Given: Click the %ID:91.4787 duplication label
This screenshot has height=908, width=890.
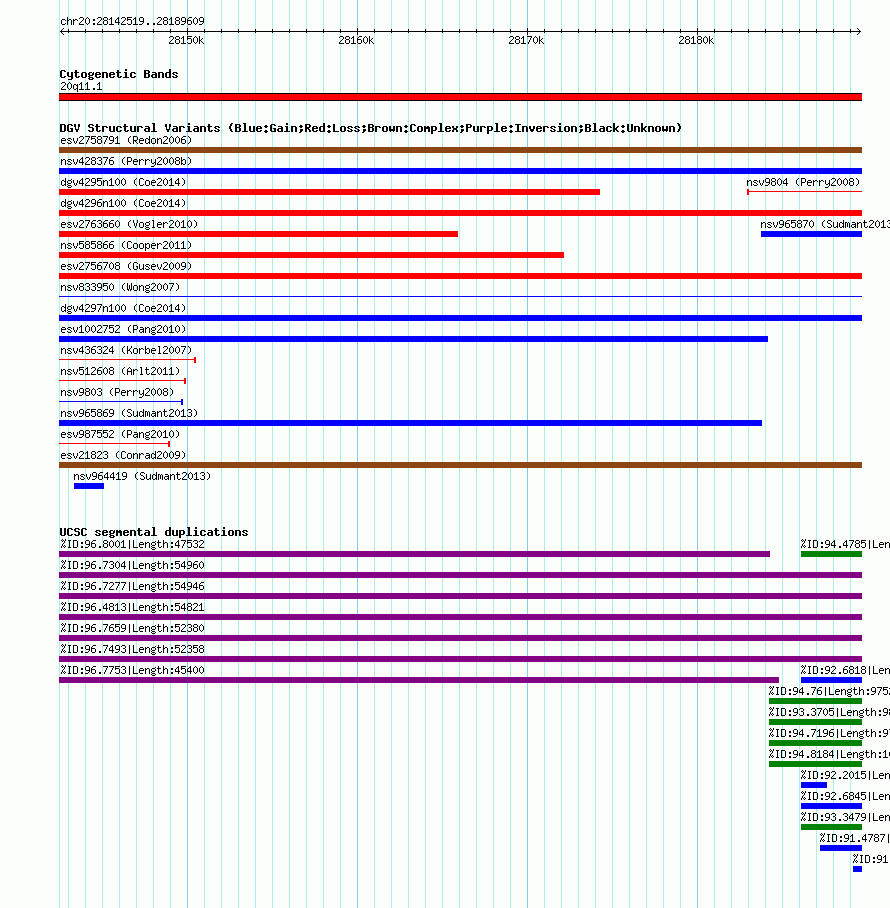Looking at the screenshot, I should 855,838.
